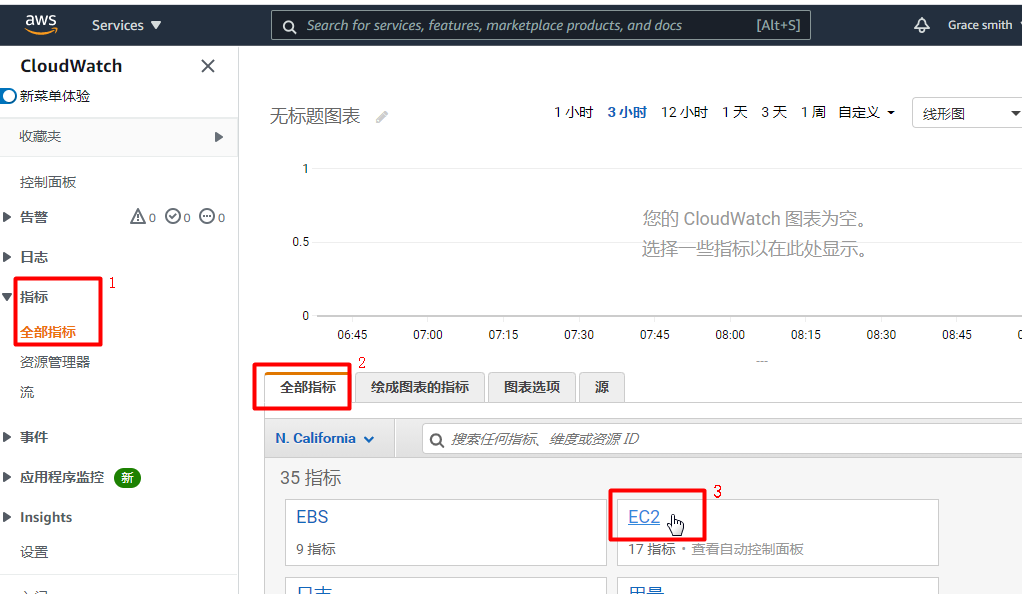Click the 35 指标 count heading
This screenshot has height=594, width=1022.
tap(310, 478)
